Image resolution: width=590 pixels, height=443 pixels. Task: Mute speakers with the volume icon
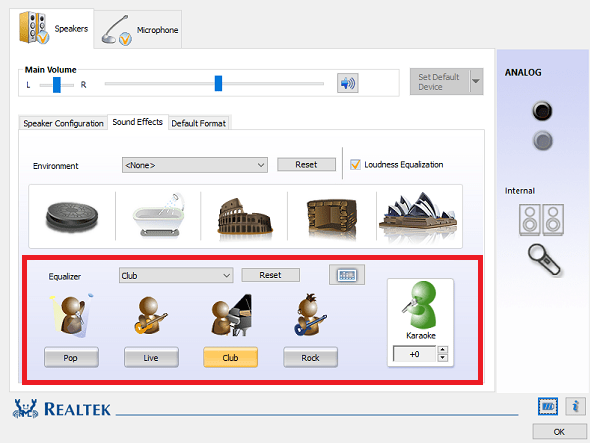pos(347,83)
